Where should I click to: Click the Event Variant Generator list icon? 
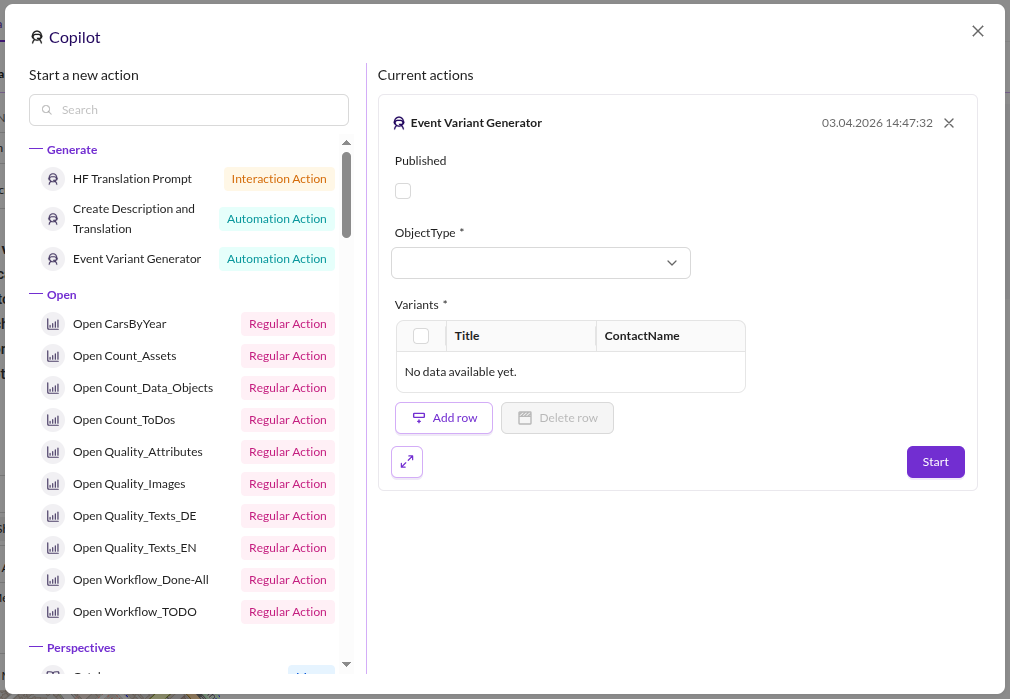(53, 259)
